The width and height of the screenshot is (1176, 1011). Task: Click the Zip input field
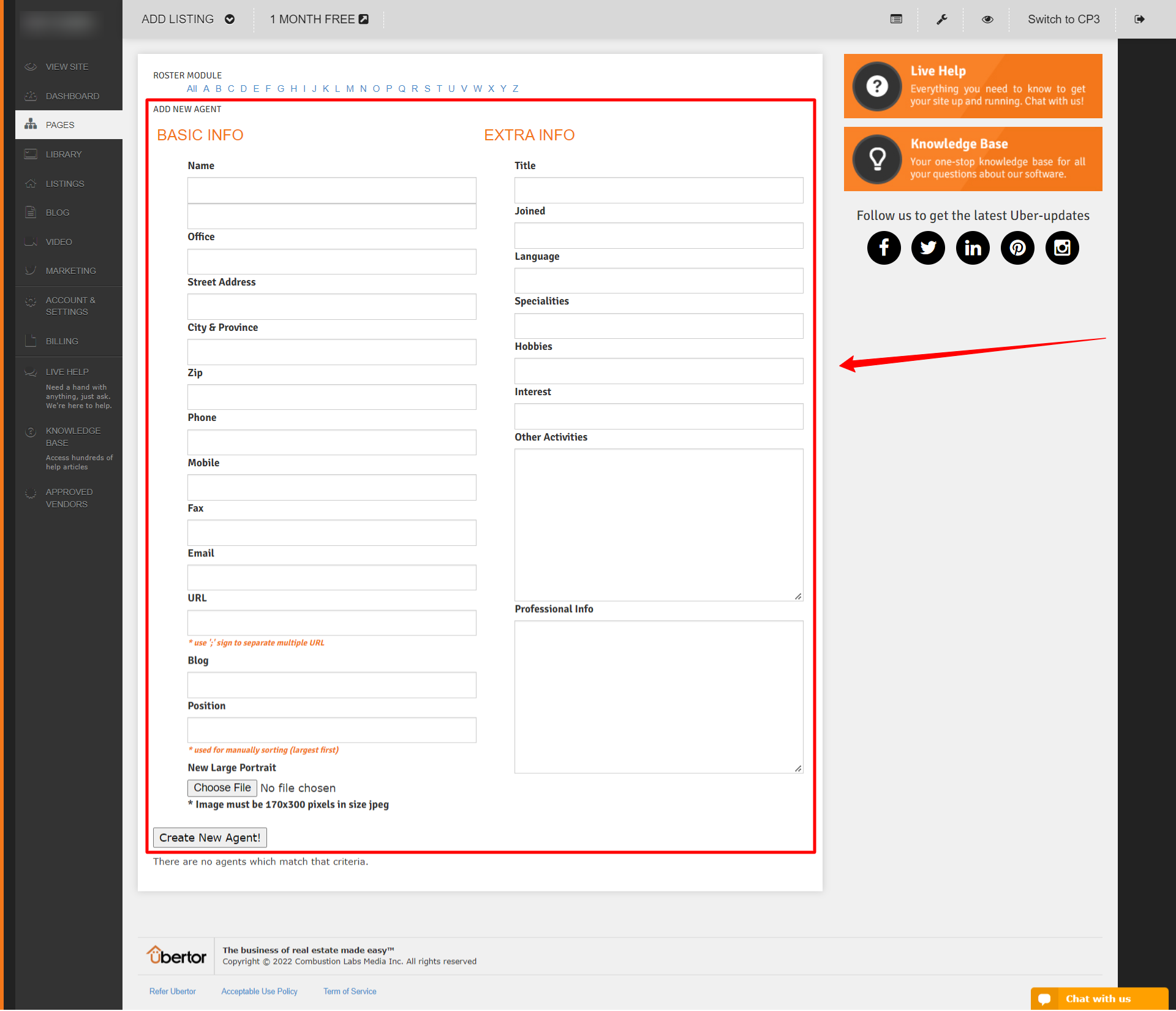(x=332, y=397)
